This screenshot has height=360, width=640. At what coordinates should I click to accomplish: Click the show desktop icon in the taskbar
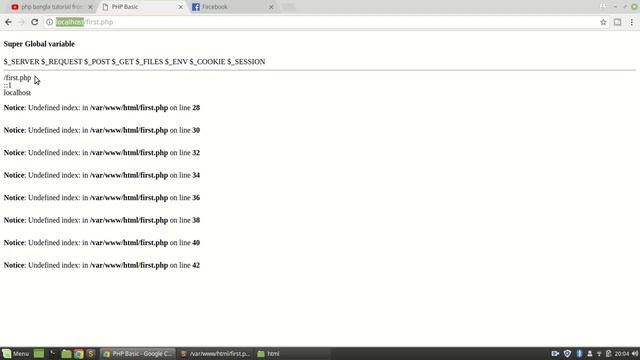point(39,353)
